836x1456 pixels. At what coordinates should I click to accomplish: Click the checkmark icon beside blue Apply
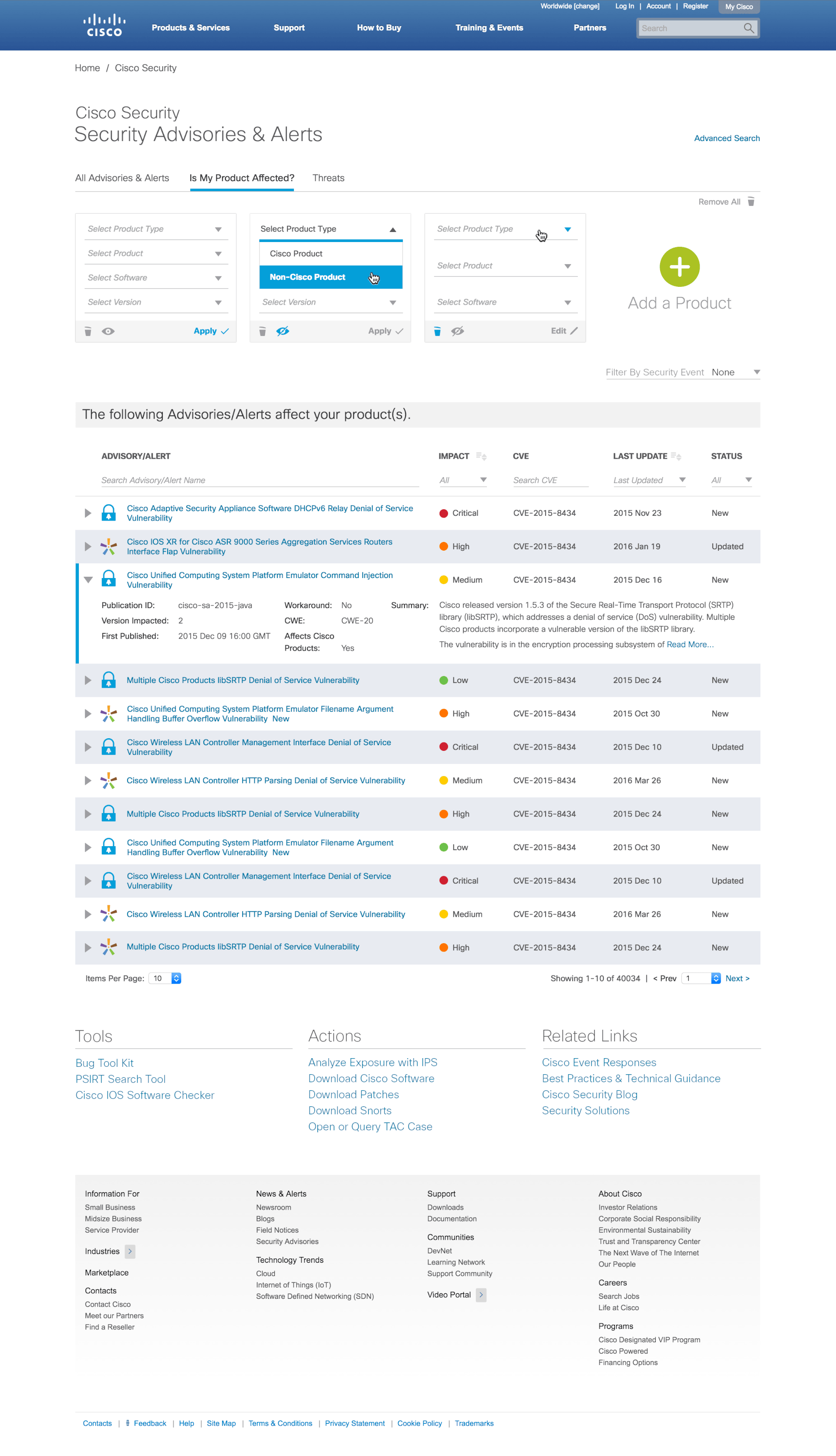tap(225, 331)
